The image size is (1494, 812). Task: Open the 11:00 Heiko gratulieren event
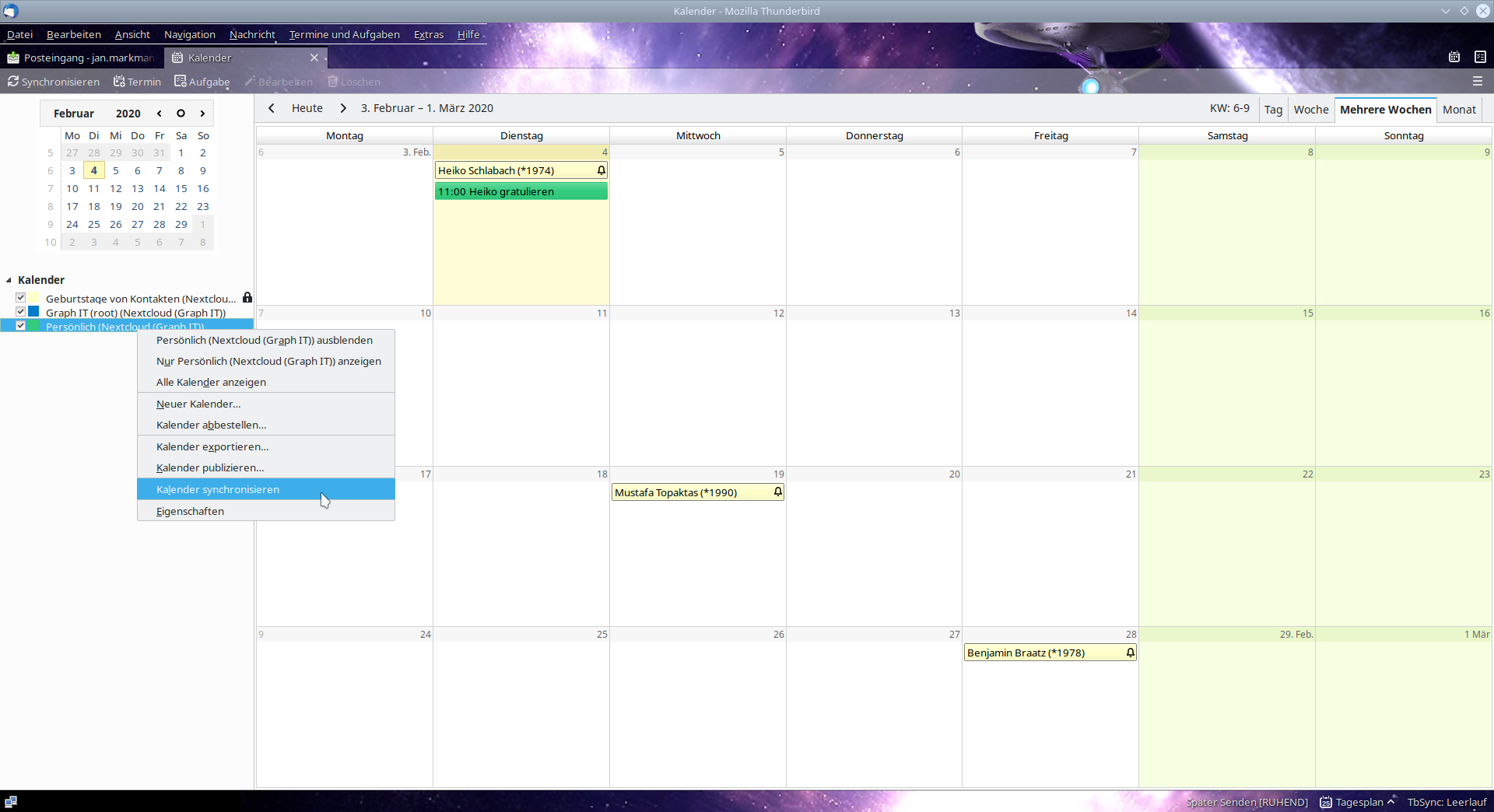[521, 191]
